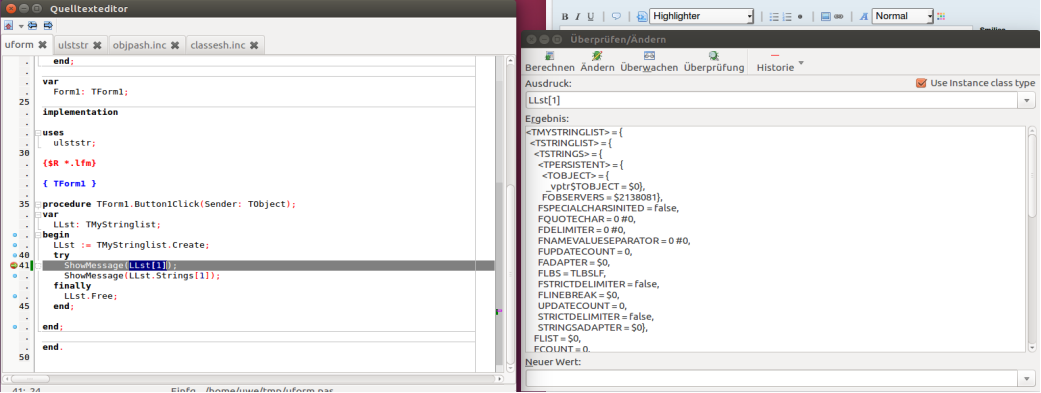Open the Ausdruck expression history dropdown
1041x393 pixels.
pos(1026,100)
